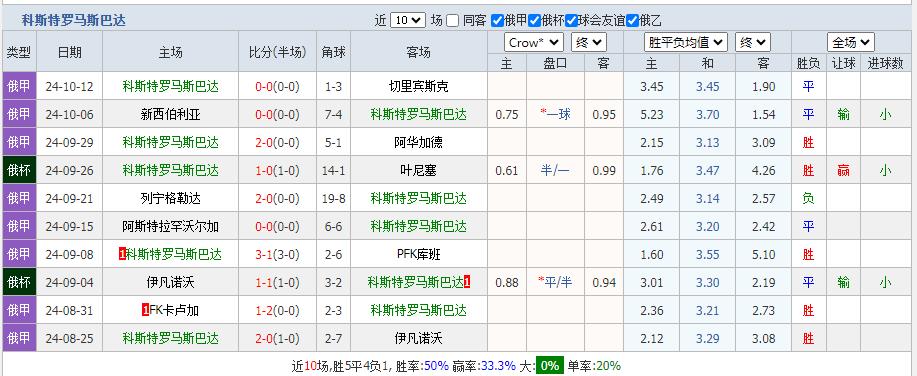Open 伊凡诺沃 away team on 24-08-25
This screenshot has height=376, width=917.
[x=419, y=338]
